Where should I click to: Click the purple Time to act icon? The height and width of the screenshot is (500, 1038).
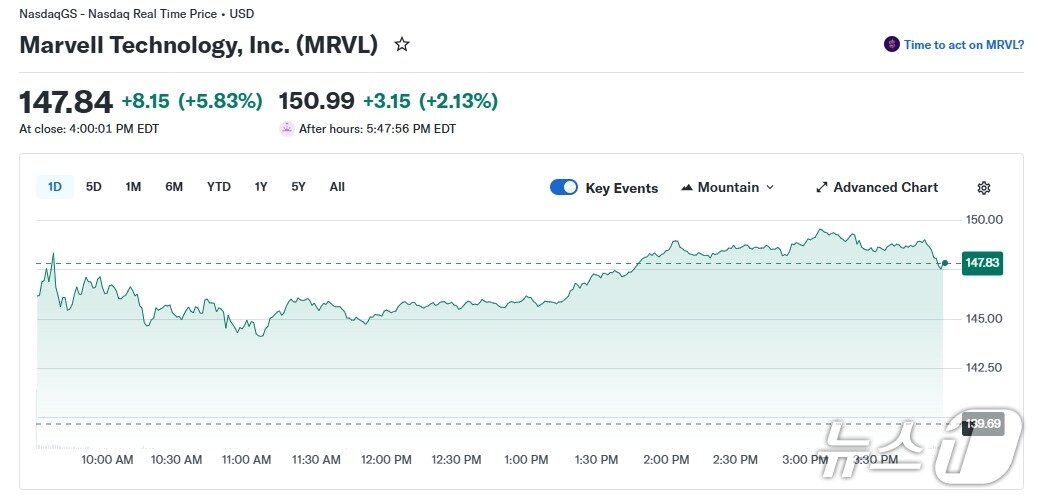pos(891,45)
